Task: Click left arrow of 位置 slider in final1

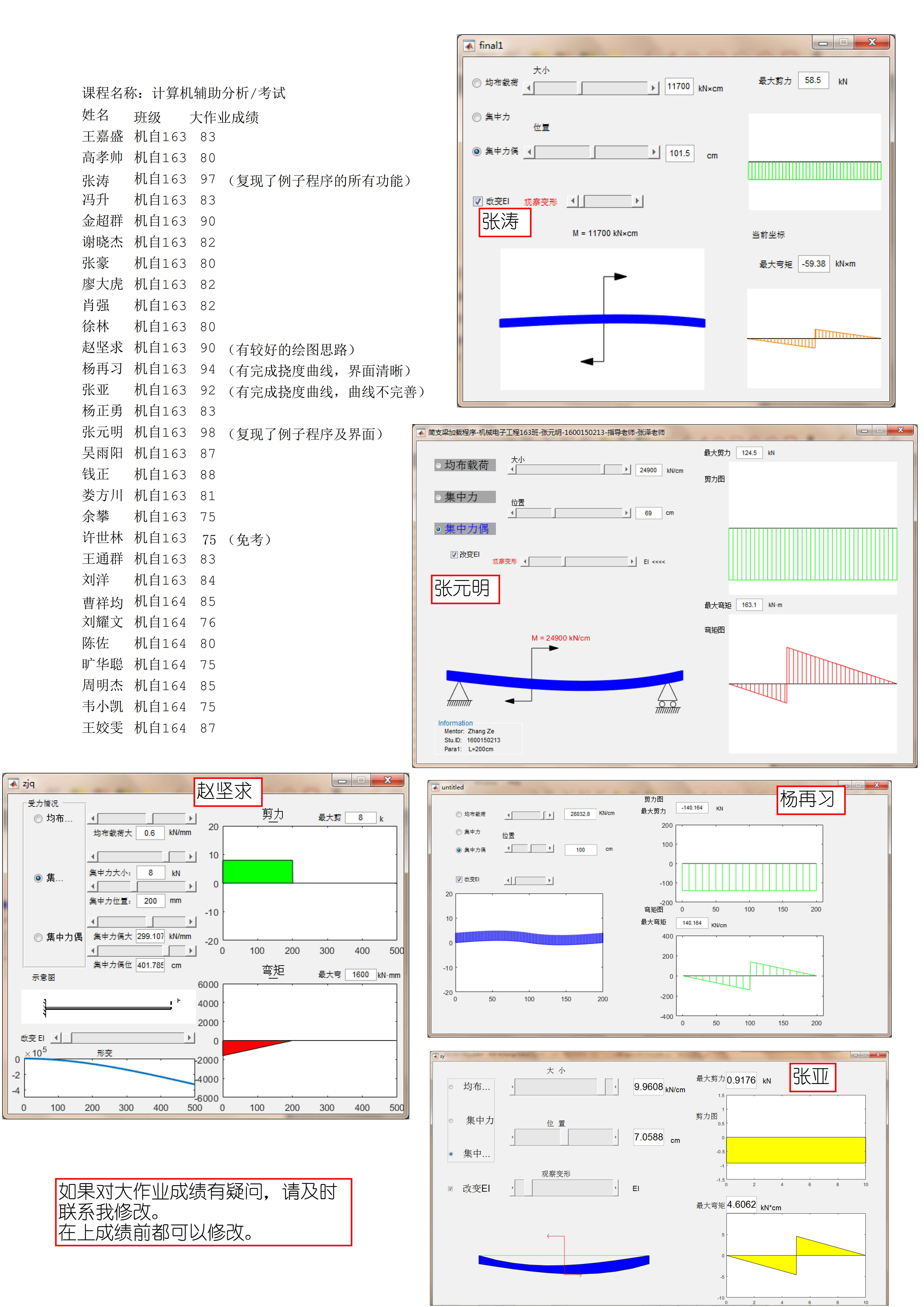Action: coord(529,152)
